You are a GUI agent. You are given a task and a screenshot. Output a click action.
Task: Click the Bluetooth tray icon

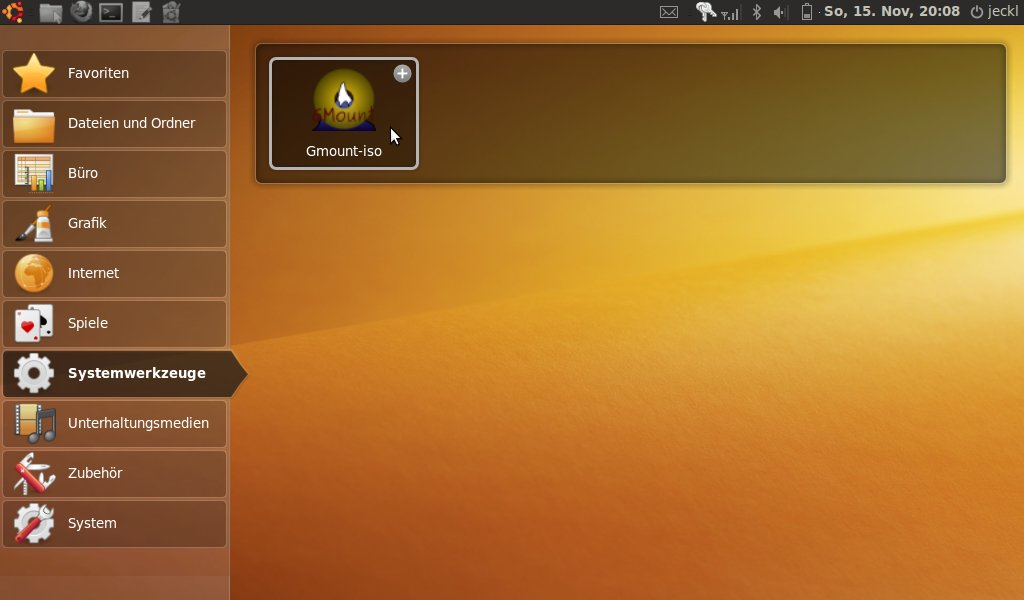756,12
